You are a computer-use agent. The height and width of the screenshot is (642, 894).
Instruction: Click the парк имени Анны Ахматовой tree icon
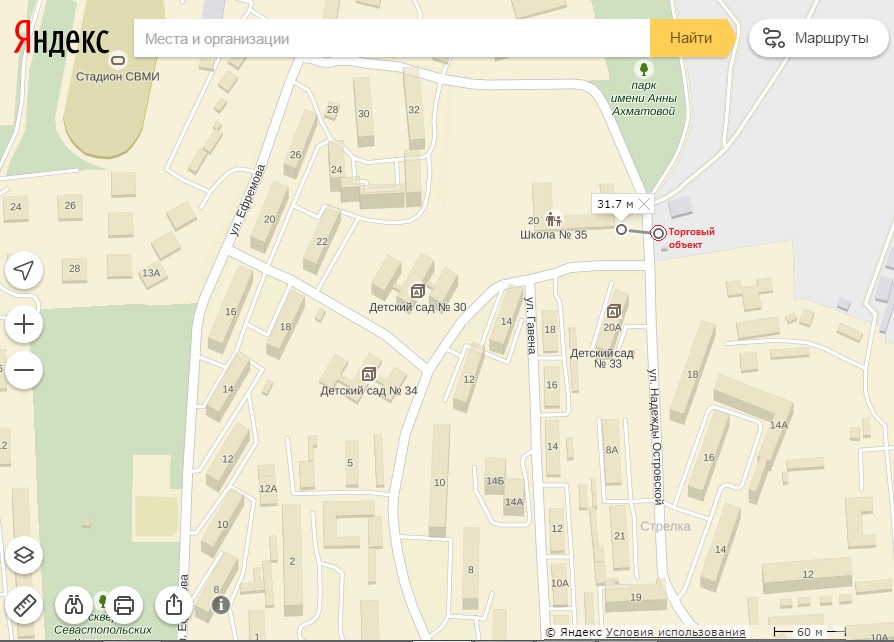pyautogui.click(x=644, y=70)
